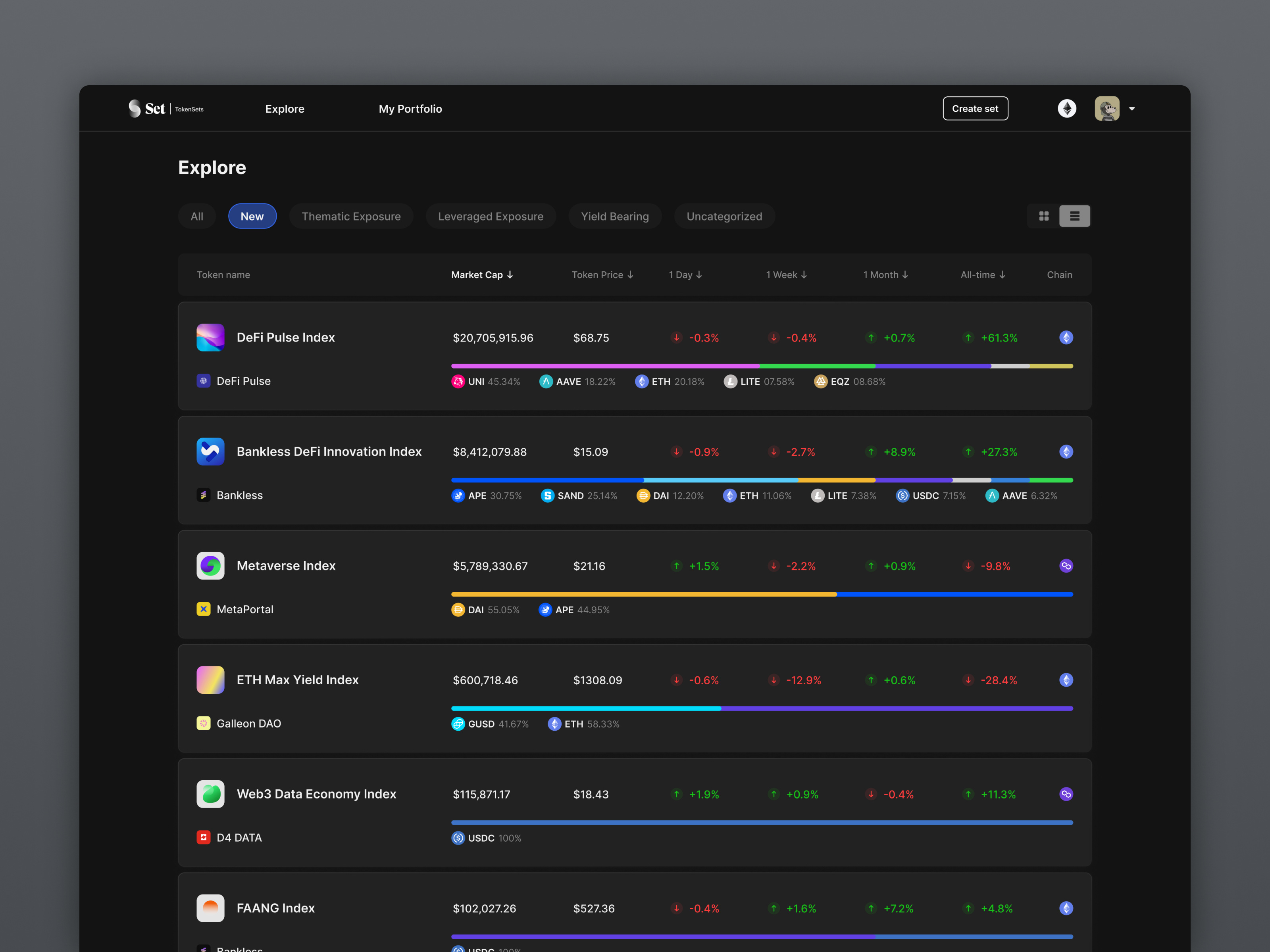The image size is (1270, 952).
Task: Click the Metaverse Index logo
Action: pos(211,566)
